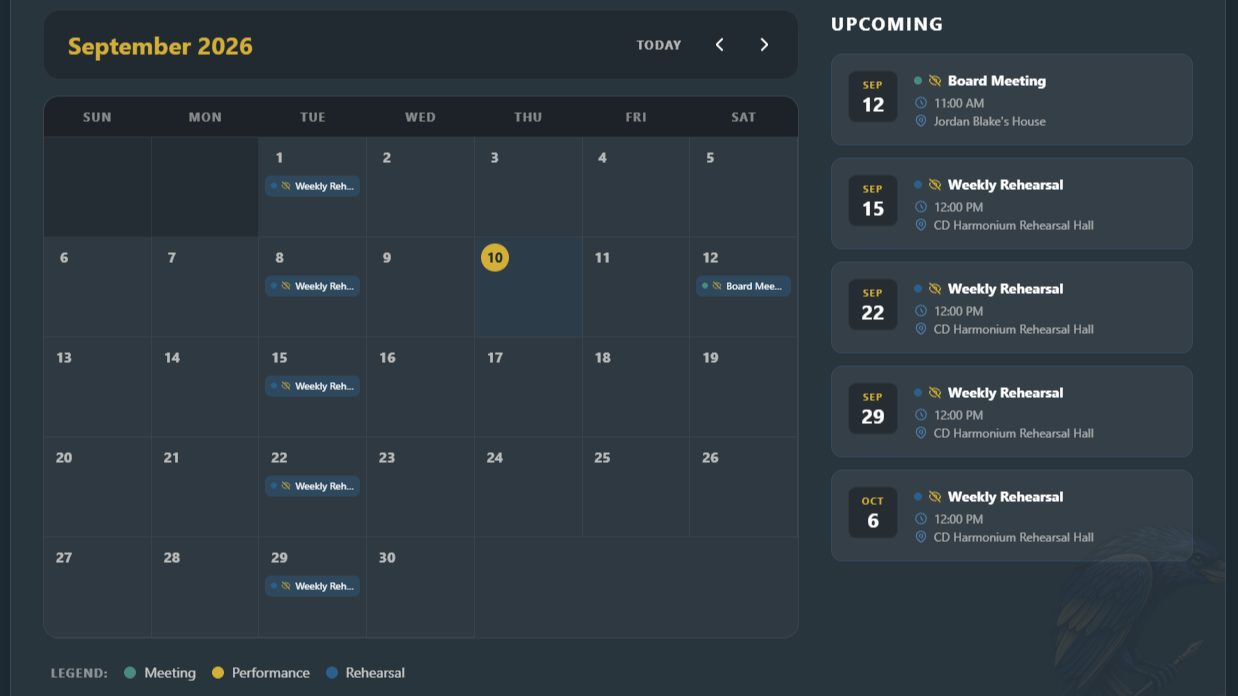This screenshot has height=696, width=1238.
Task: Open Board Meeting chip on September 12
Action: pos(743,286)
